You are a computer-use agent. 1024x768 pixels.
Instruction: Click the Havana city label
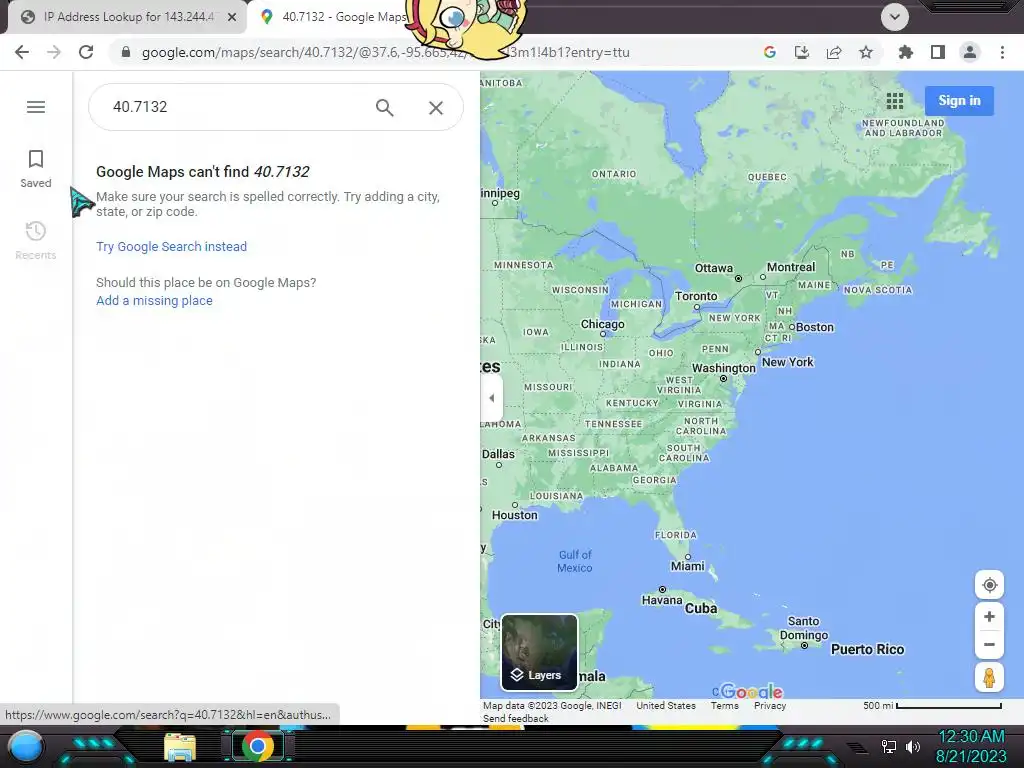(662, 600)
